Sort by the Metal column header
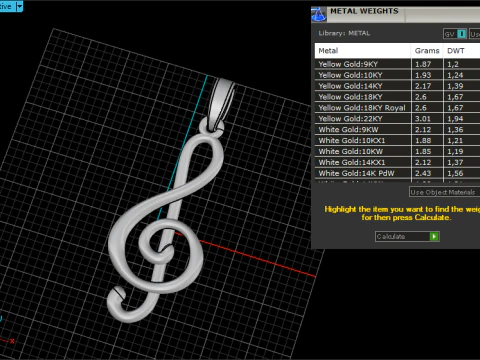This screenshot has width=480, height=360. (363, 51)
